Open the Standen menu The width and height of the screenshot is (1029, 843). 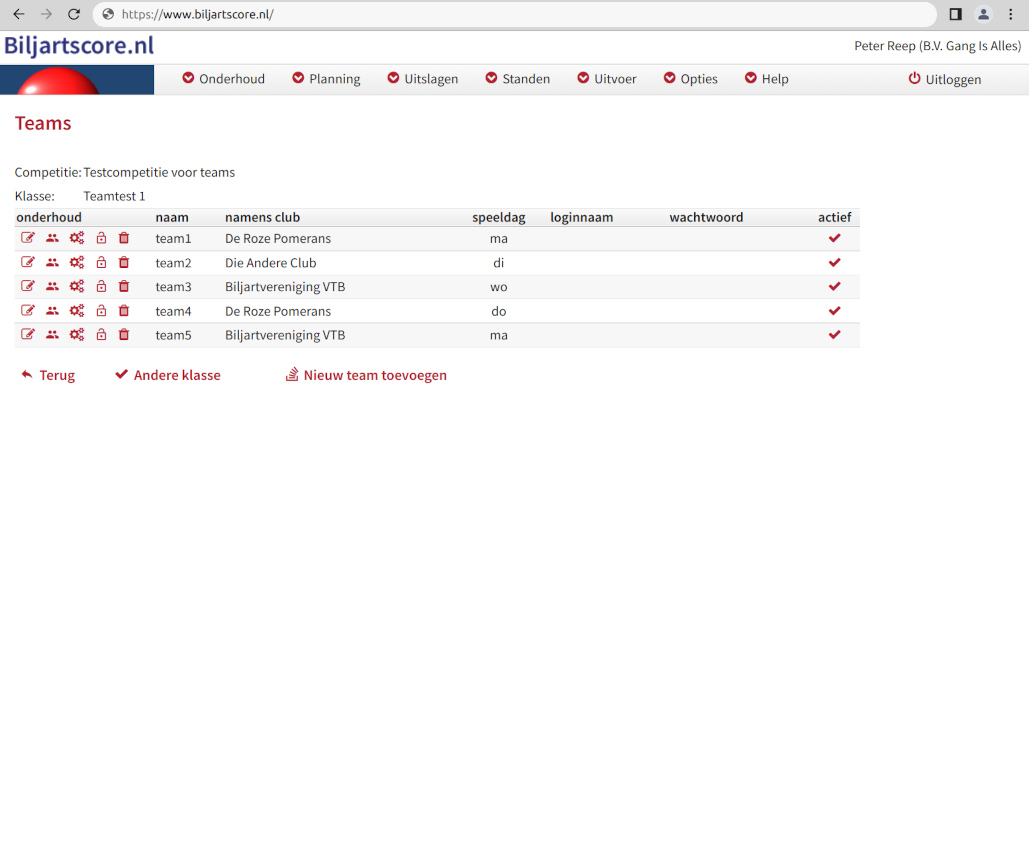[x=517, y=79]
